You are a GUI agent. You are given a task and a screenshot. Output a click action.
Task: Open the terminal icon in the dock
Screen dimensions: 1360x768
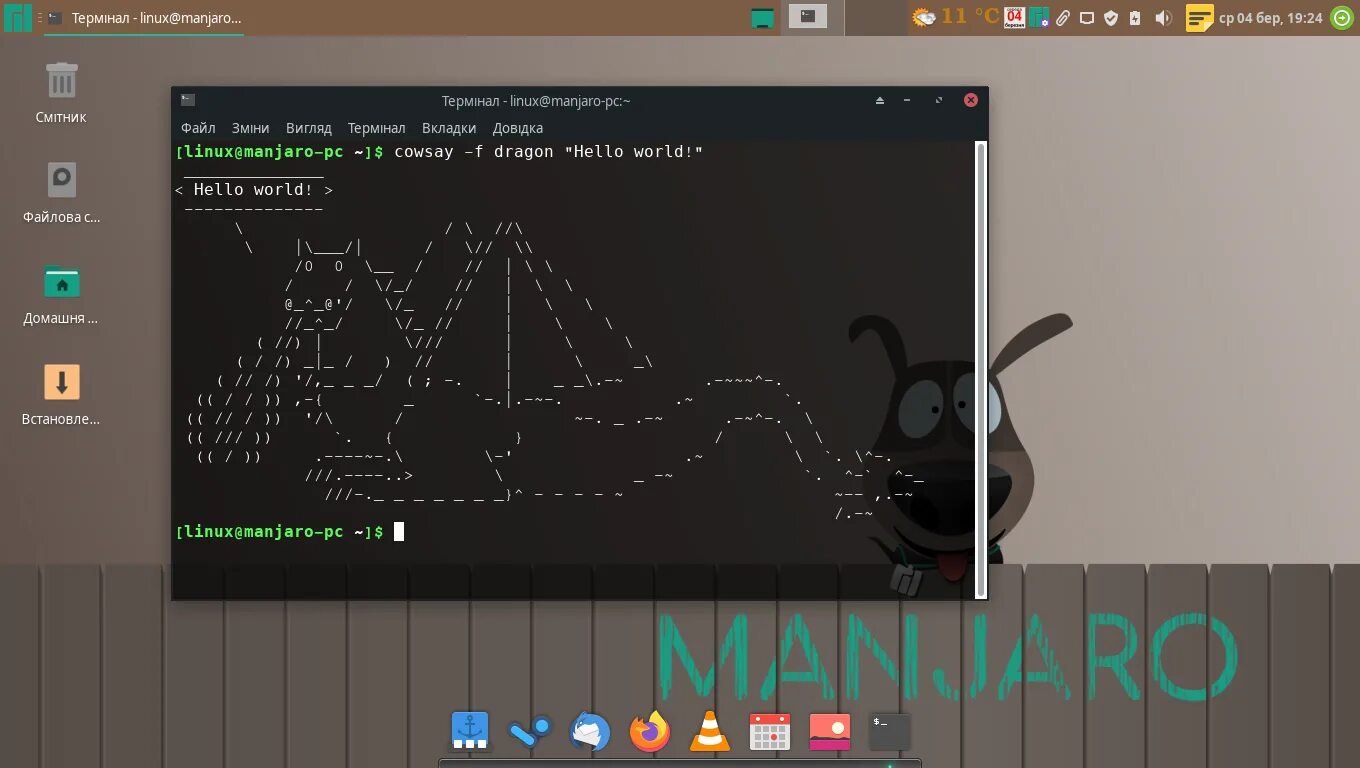(890, 732)
